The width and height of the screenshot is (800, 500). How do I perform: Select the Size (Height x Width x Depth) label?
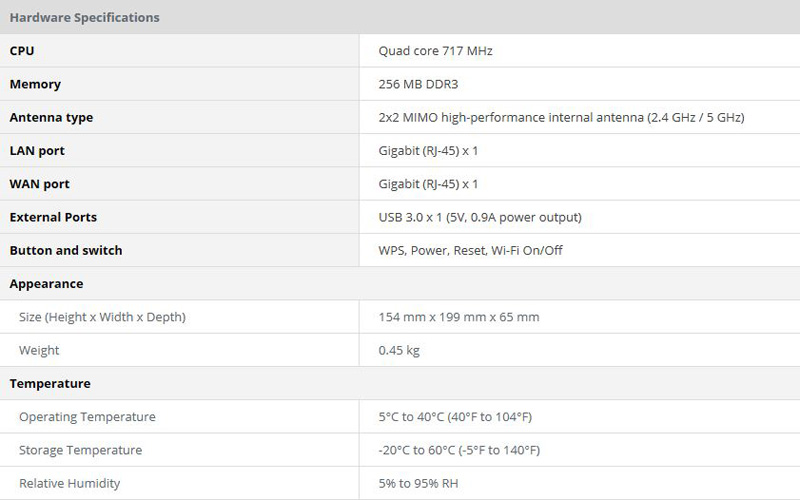pyautogui.click(x=102, y=317)
